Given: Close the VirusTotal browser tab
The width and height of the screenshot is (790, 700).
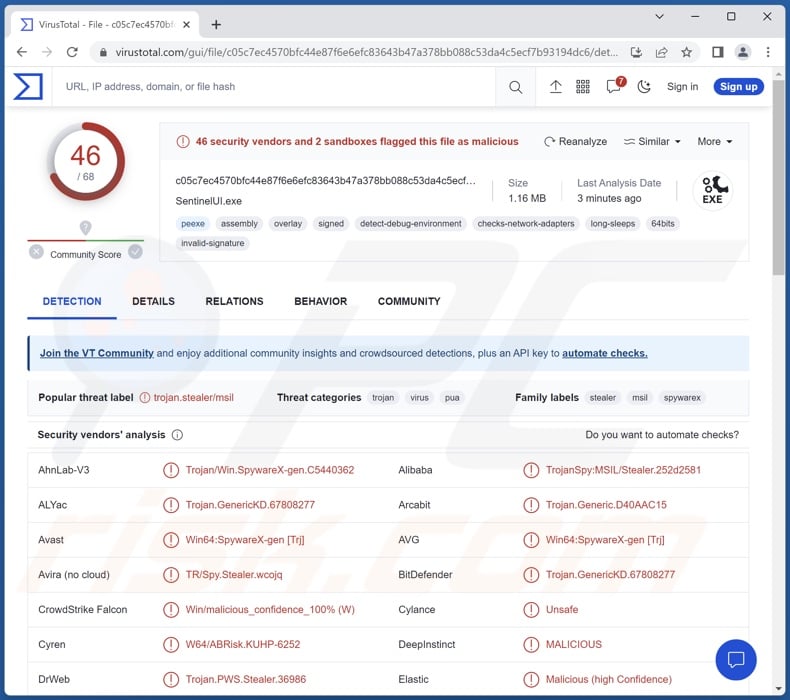Looking at the screenshot, I should [186, 24].
